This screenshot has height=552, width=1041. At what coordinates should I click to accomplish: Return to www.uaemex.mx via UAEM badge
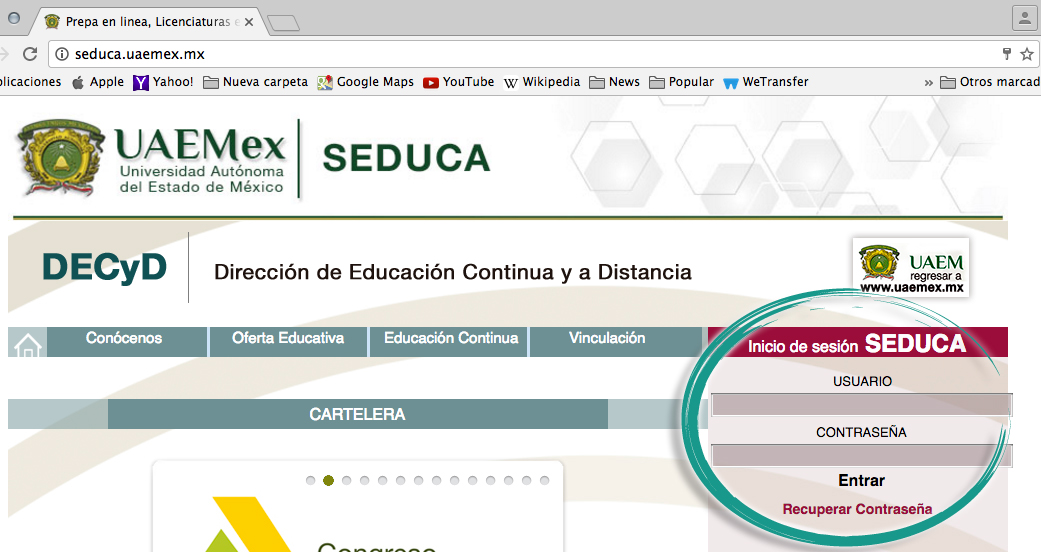[x=911, y=268]
